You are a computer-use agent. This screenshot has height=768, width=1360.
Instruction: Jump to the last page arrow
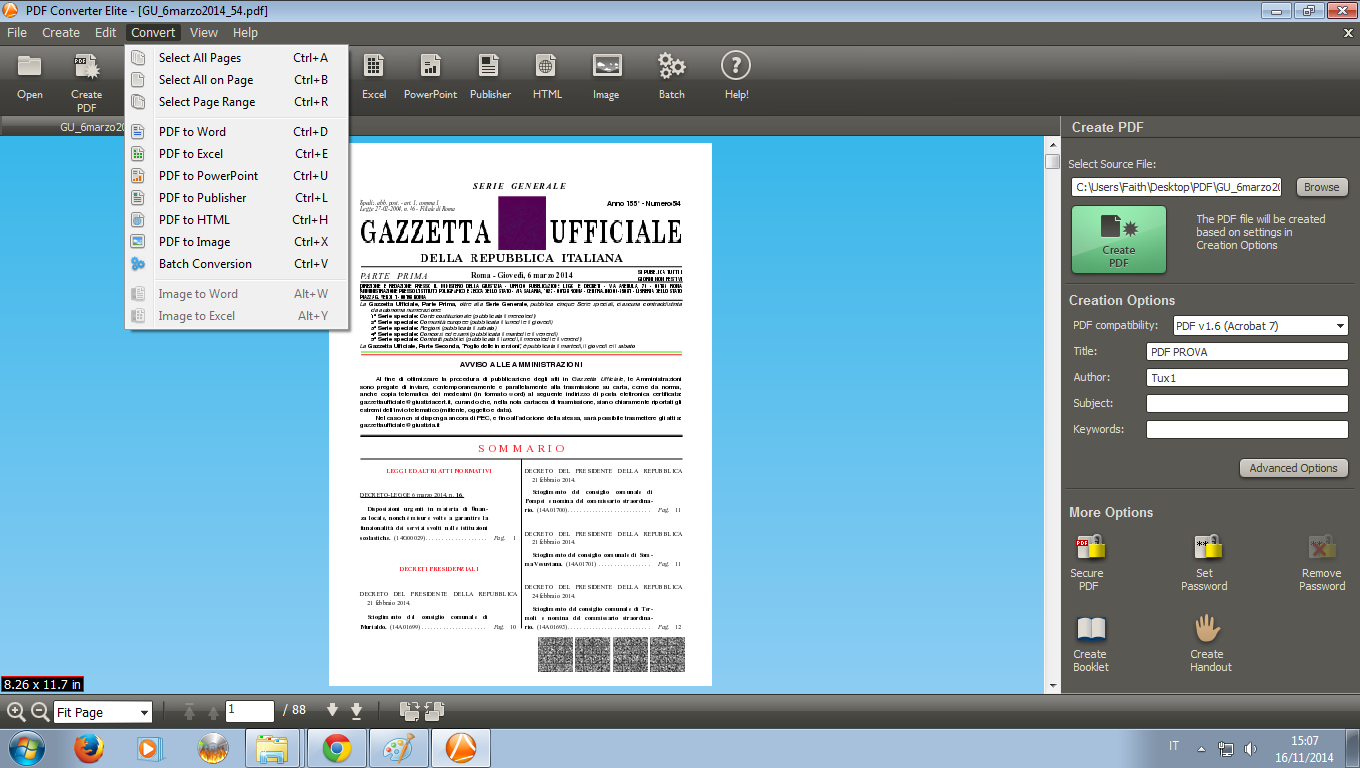pos(356,711)
